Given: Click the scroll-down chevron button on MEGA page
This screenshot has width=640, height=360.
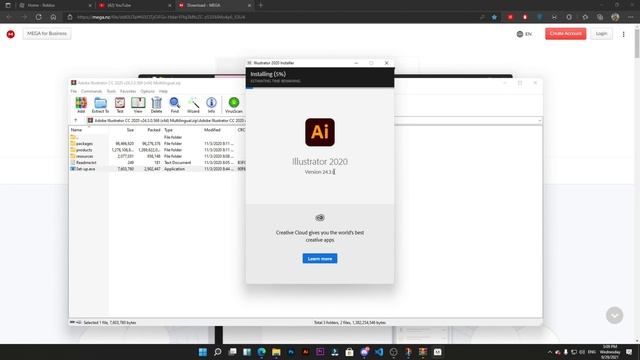Looking at the screenshot, I should 614,315.
